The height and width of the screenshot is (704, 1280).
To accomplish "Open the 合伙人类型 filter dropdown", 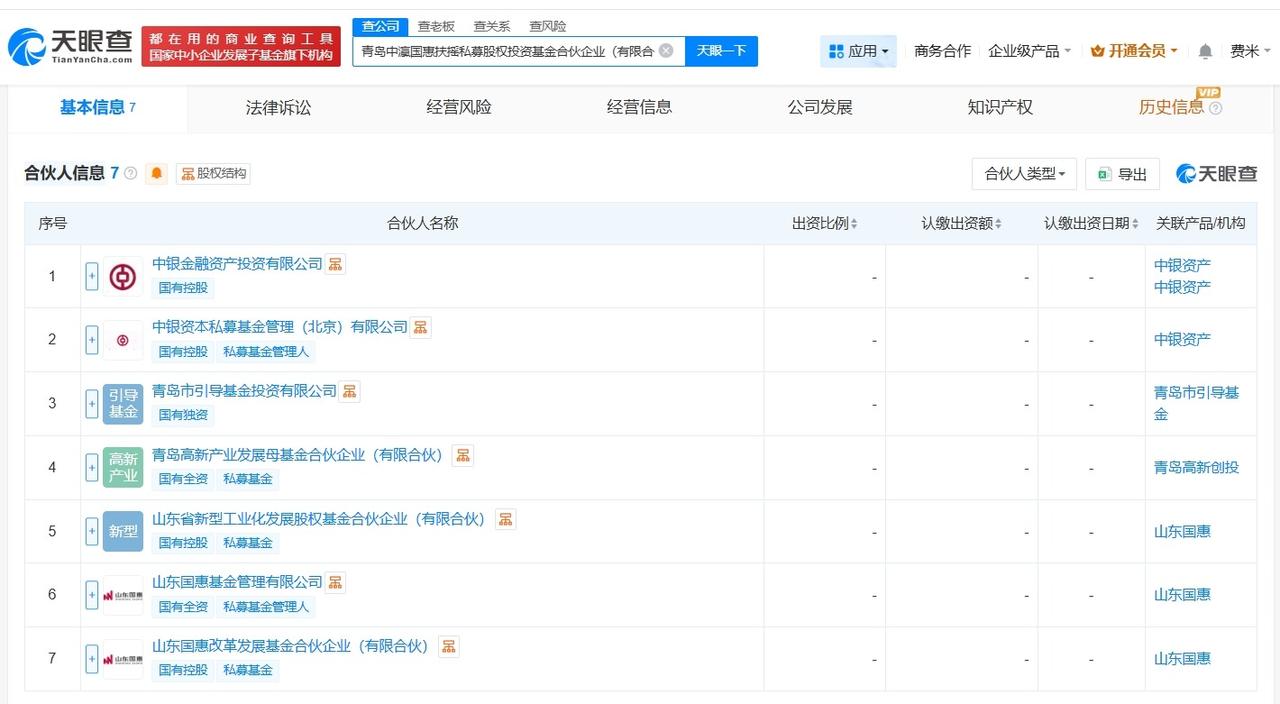I will (x=1024, y=174).
